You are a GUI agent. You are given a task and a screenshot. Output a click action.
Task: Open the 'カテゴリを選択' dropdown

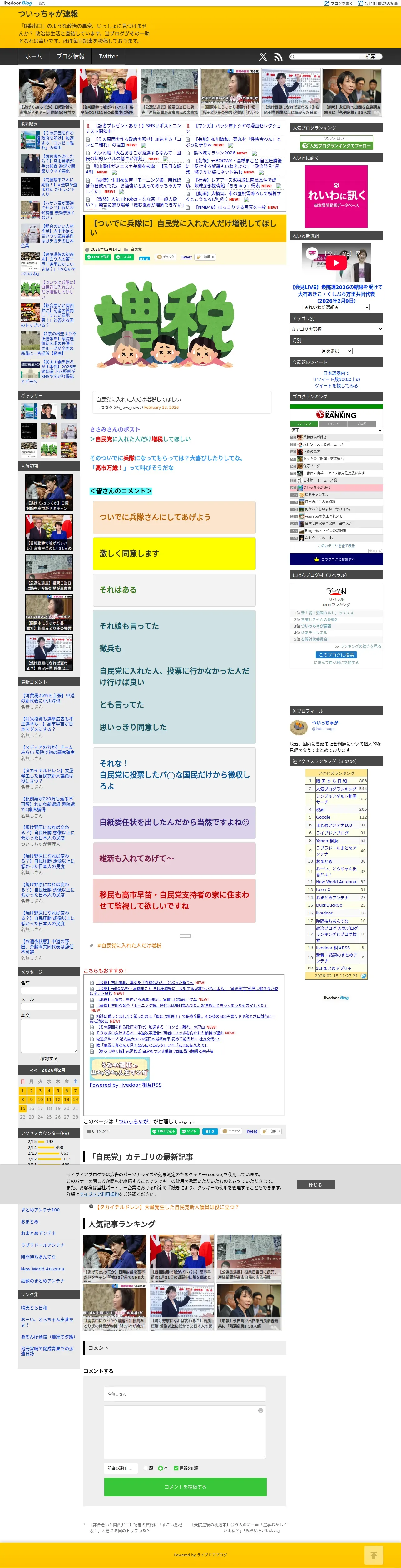(336, 329)
